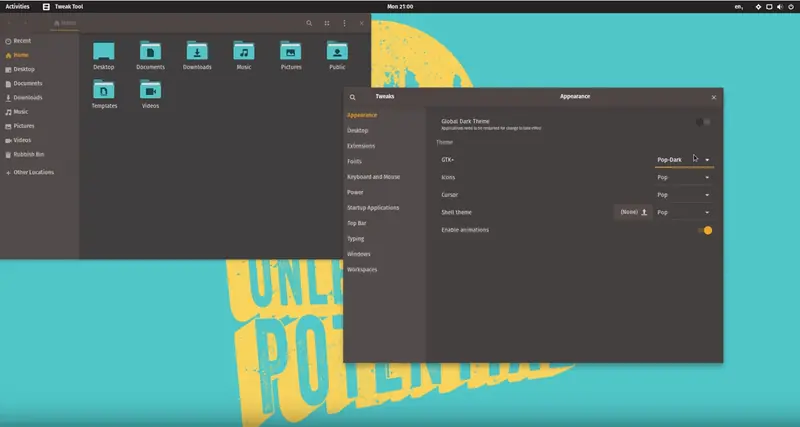This screenshot has width=800, height=427.
Task: Open the Cursor theme dropdown
Action: point(684,194)
